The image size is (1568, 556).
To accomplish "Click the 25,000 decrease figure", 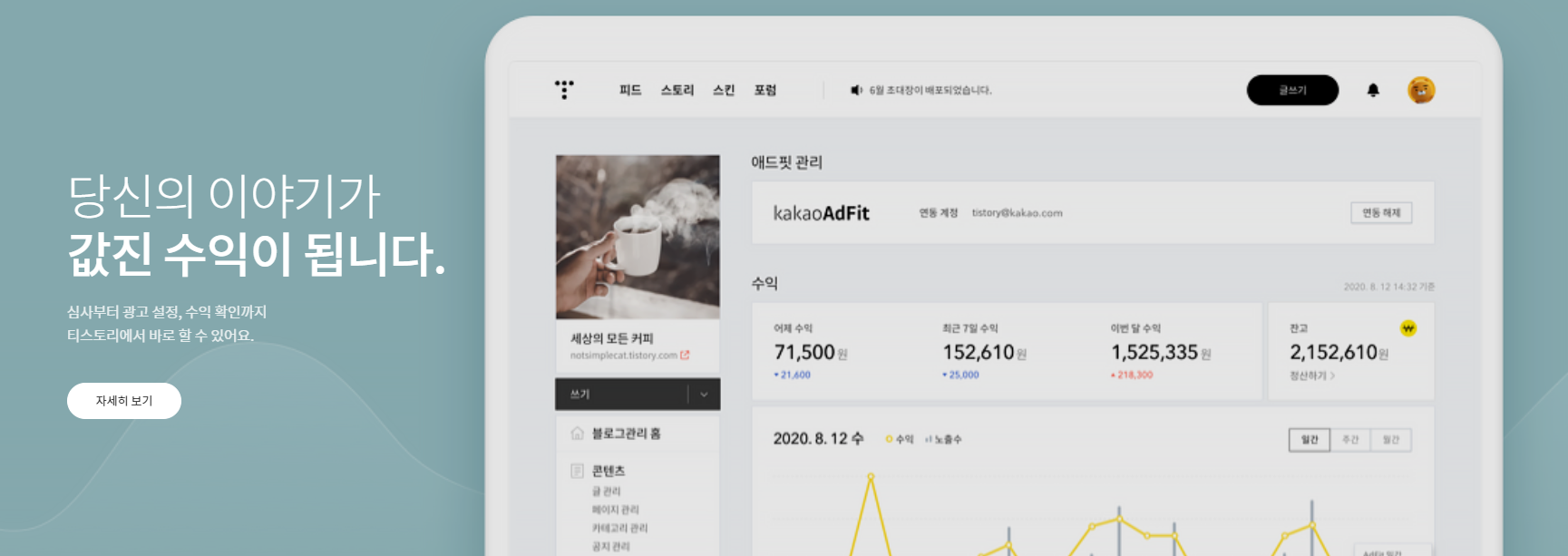I will click(961, 375).
